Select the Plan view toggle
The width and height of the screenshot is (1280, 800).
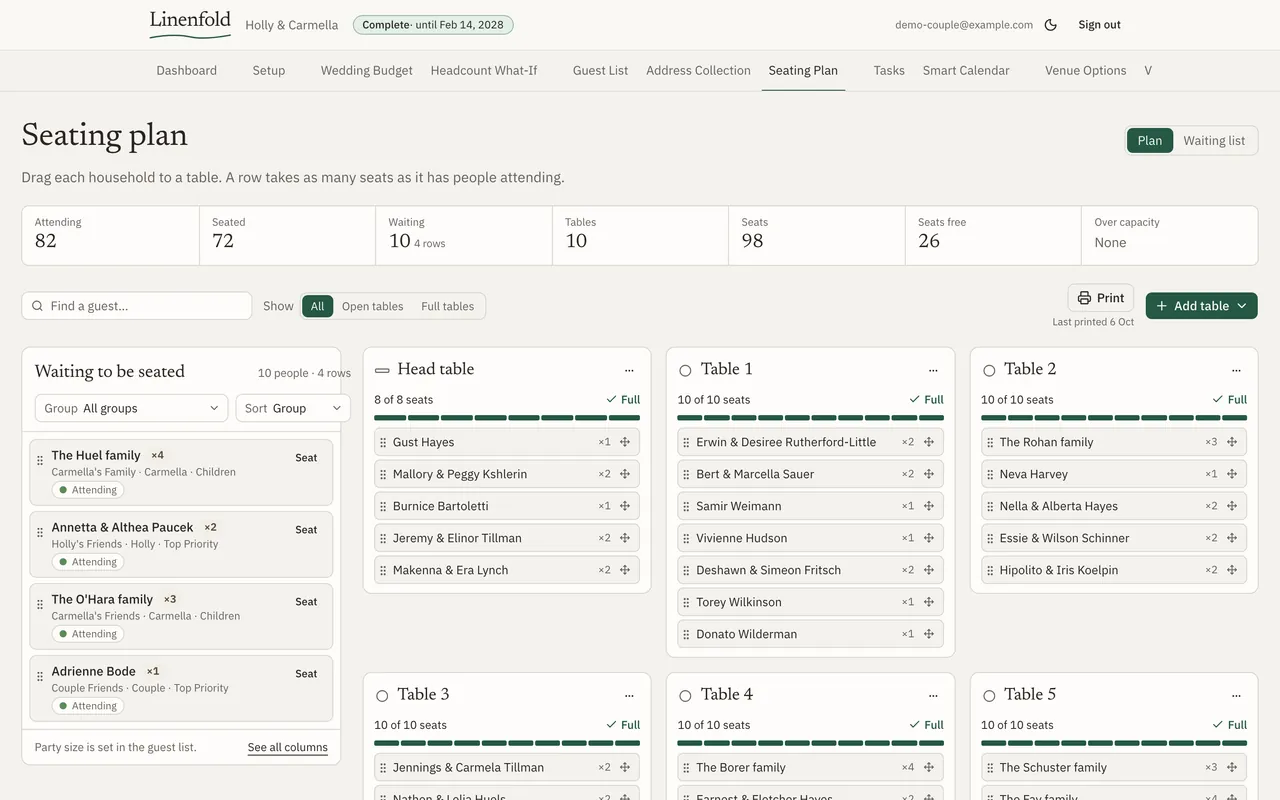tap(1150, 140)
